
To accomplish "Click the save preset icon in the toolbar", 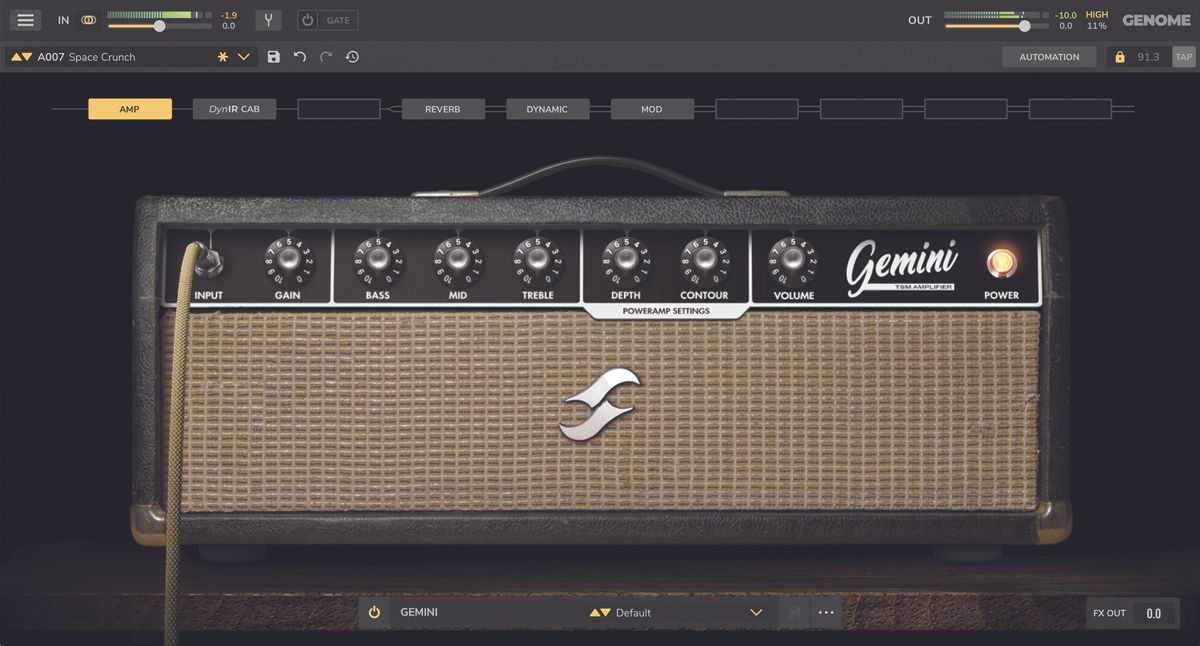I will [x=273, y=57].
